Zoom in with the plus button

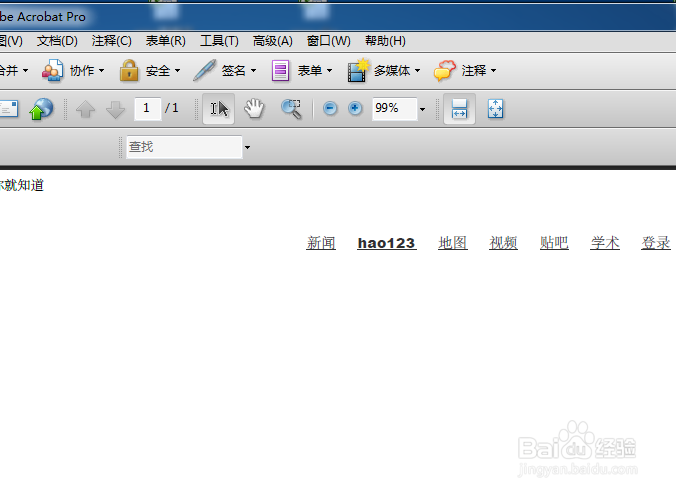355,108
